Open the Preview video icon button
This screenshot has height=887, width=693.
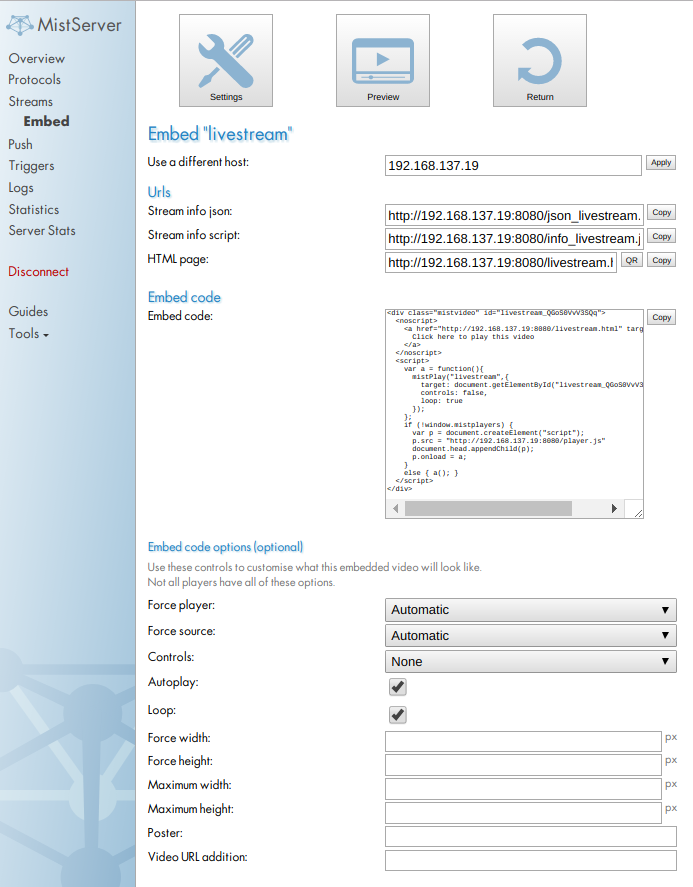click(383, 61)
